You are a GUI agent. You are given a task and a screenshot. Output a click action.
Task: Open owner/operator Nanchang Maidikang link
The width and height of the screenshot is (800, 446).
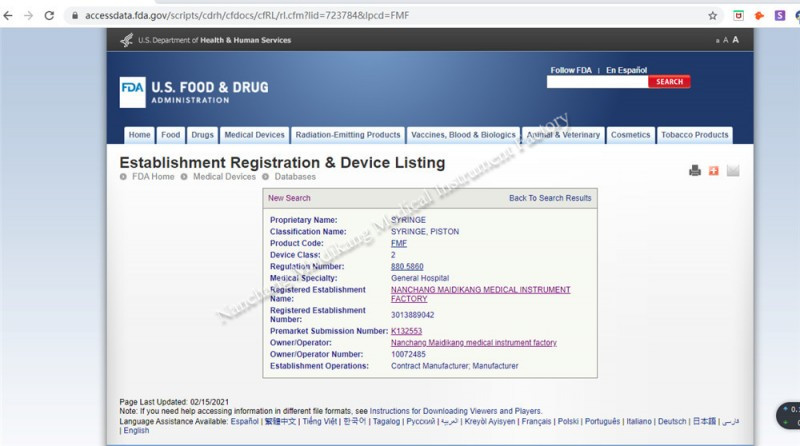coord(473,343)
